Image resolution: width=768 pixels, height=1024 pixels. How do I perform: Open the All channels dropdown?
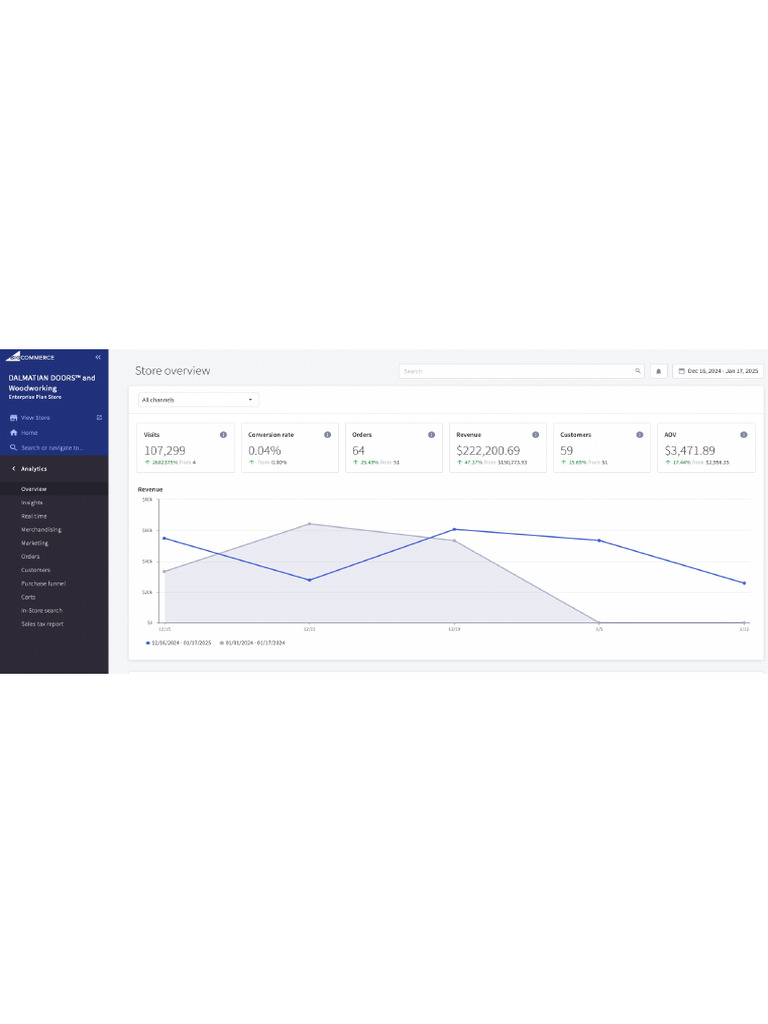point(199,400)
